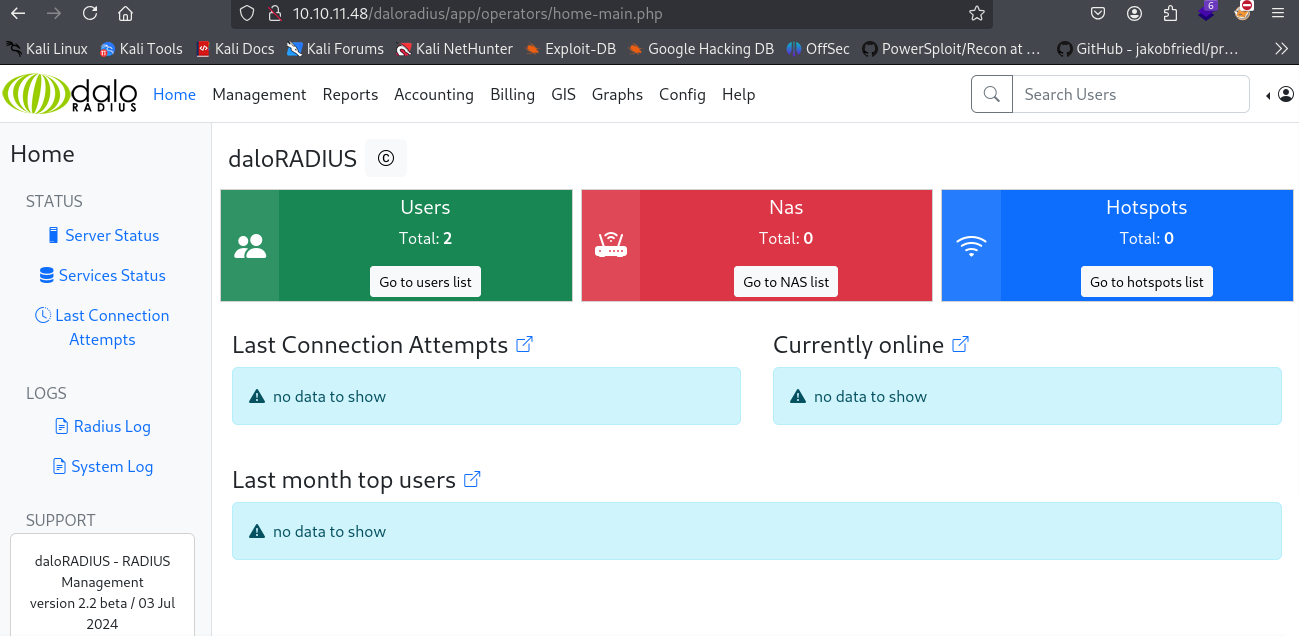Open the extensions puzzle piece icon

[1170, 14]
